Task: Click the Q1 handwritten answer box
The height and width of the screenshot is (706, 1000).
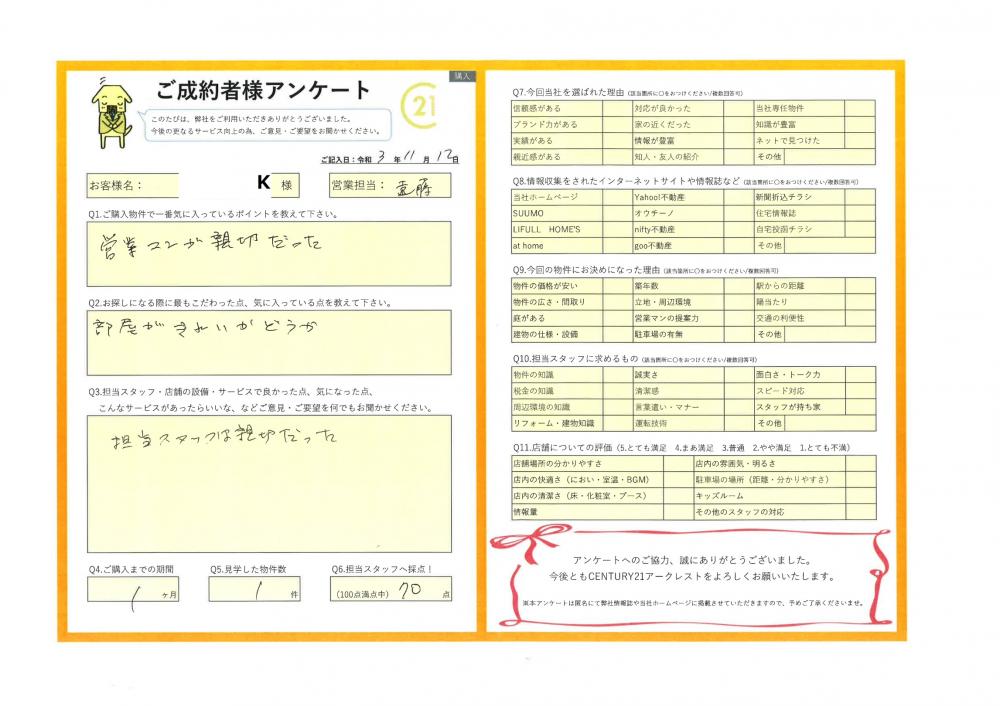Action: [x=268, y=252]
